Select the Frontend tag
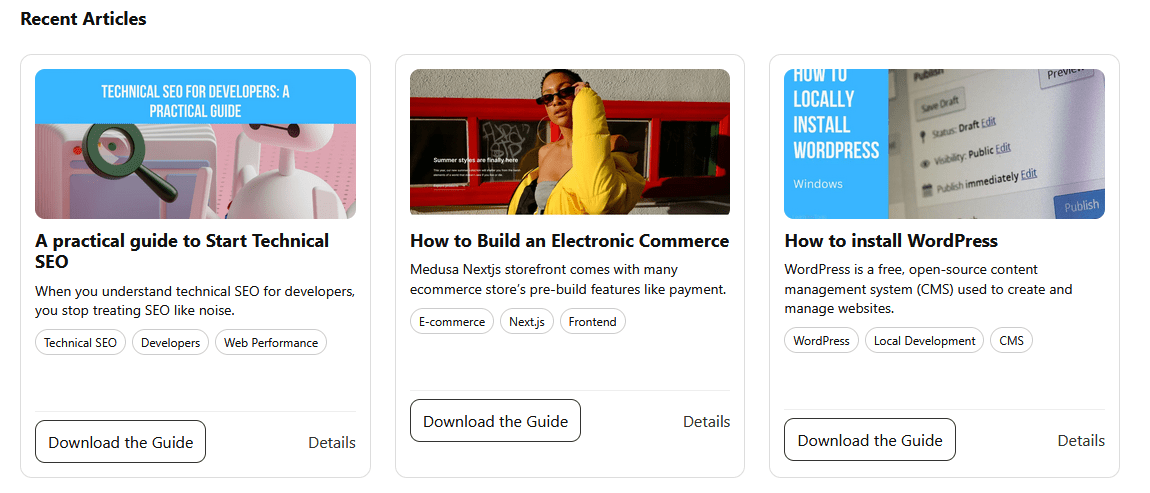1150x493 pixels. coord(593,321)
